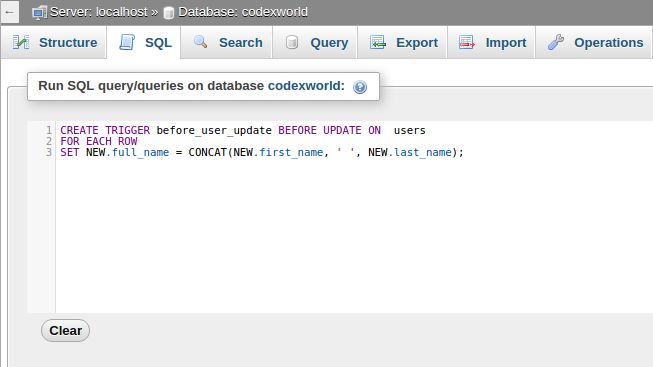Image resolution: width=653 pixels, height=367 pixels.
Task: Place the cursor in the SQL query editor
Action: 354,217
